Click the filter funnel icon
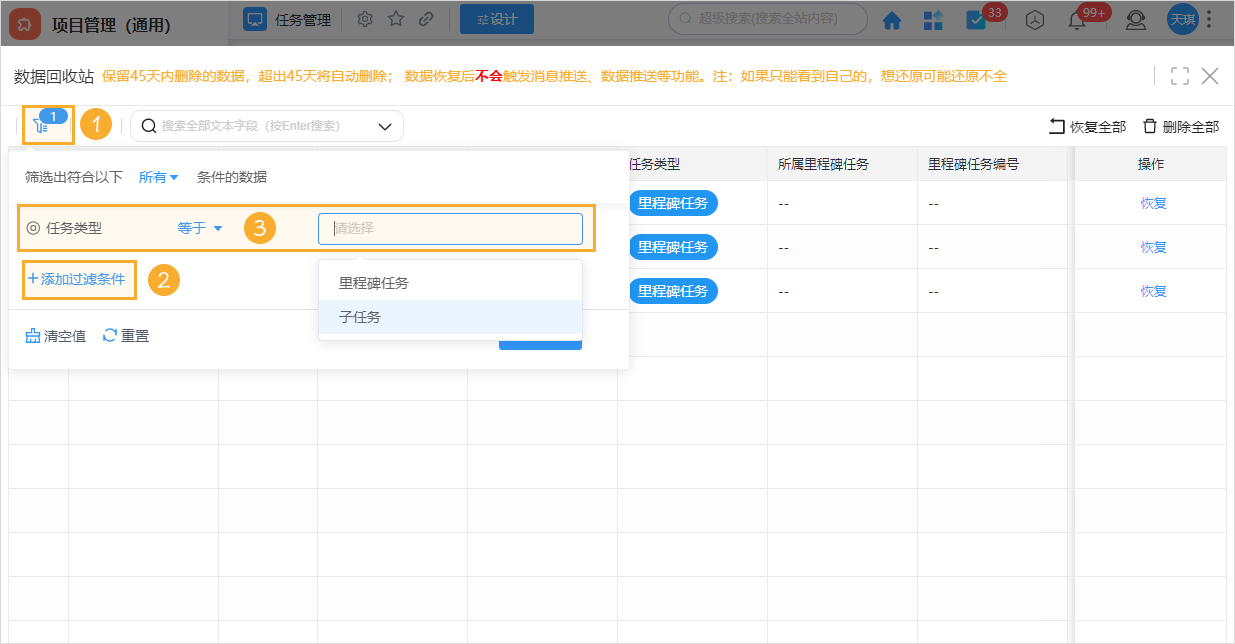 (x=41, y=126)
